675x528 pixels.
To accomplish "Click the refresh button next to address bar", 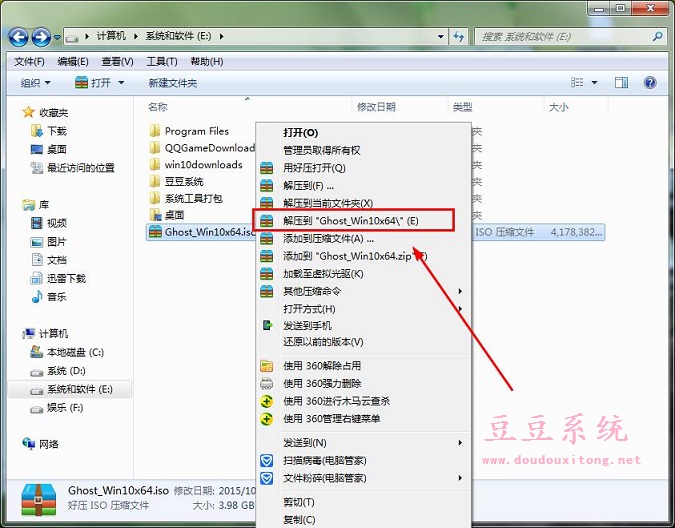I will pos(459,37).
